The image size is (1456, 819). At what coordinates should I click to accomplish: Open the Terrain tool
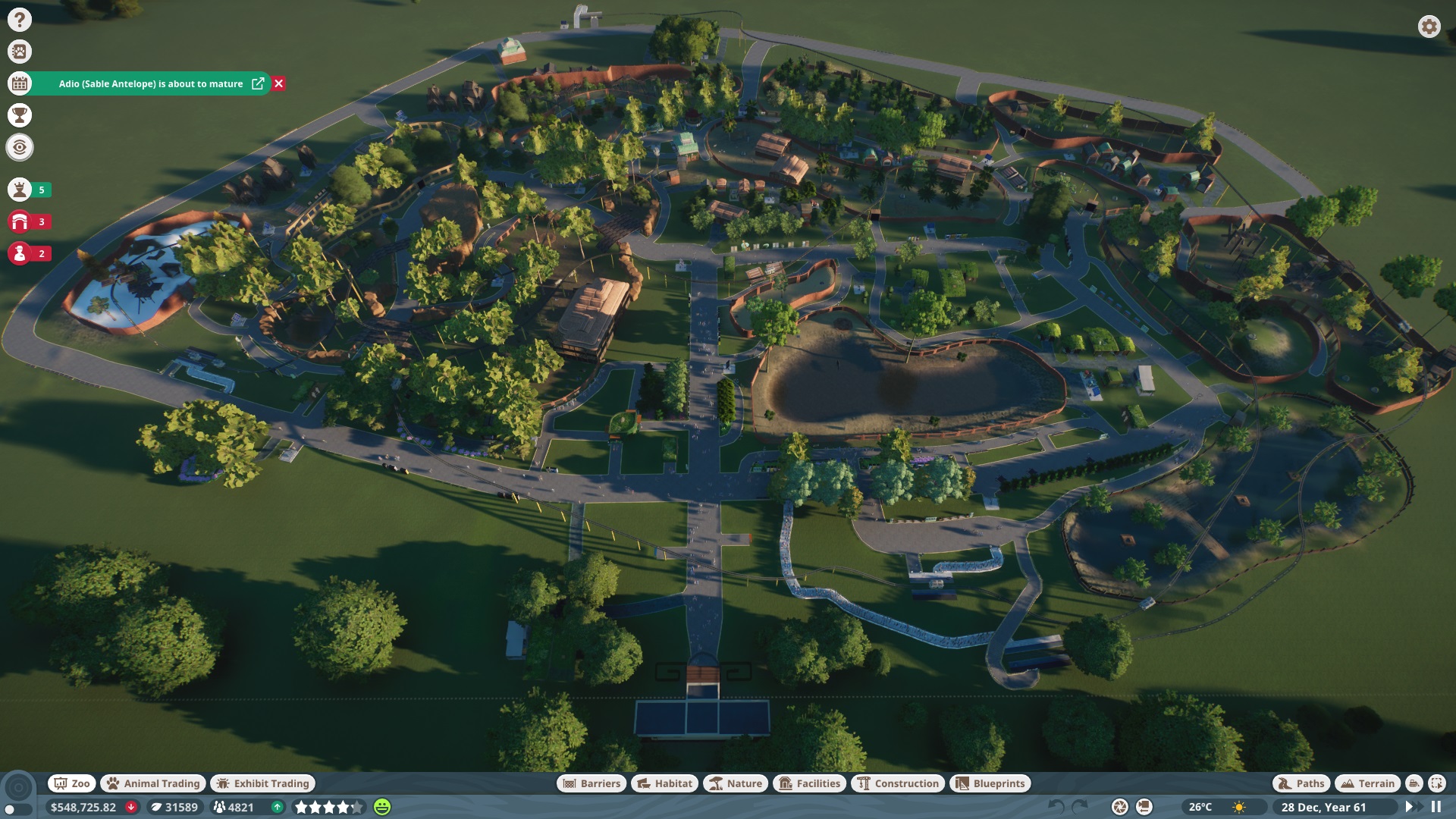click(1367, 783)
